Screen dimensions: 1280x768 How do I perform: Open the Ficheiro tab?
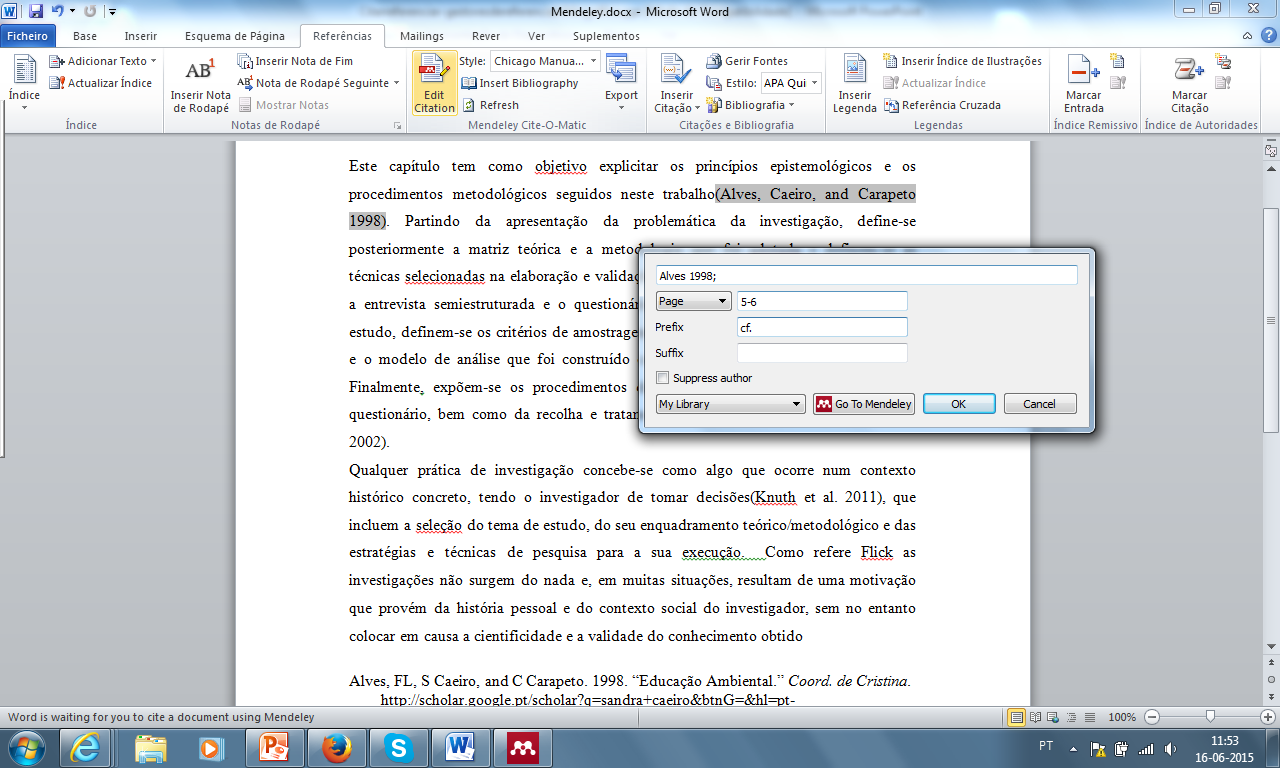pos(27,36)
